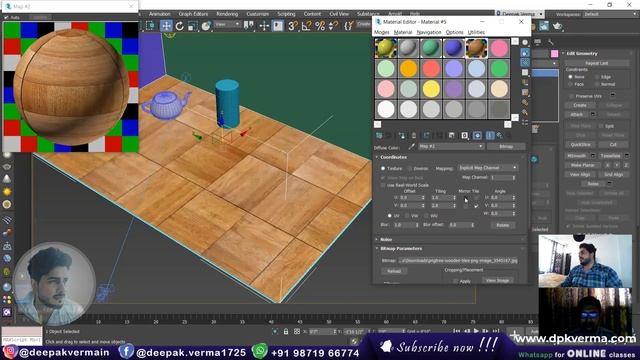The image size is (640, 360).
Task: Open the modifier list dropdown
Action: point(546,63)
